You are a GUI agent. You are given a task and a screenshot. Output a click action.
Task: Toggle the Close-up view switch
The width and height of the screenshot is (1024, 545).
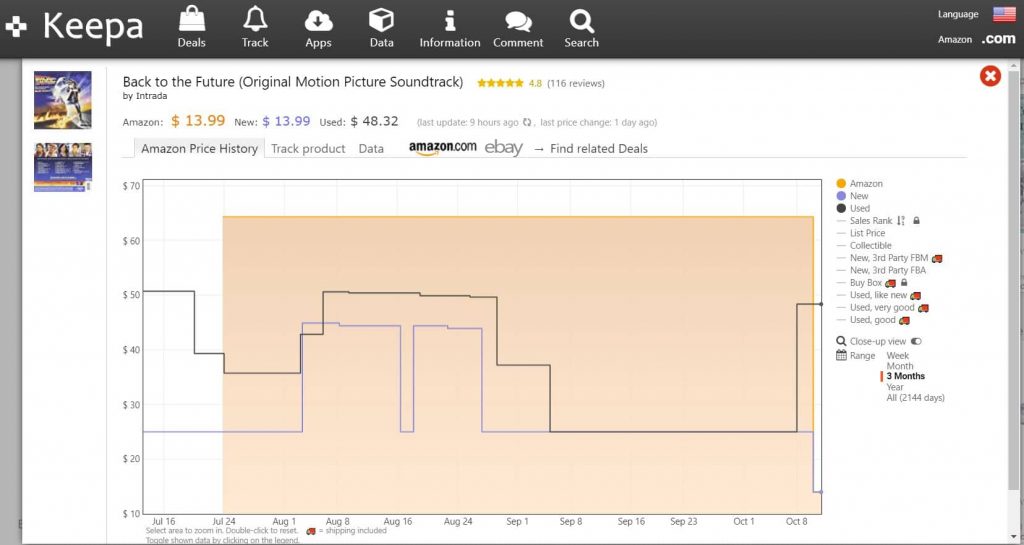(916, 341)
